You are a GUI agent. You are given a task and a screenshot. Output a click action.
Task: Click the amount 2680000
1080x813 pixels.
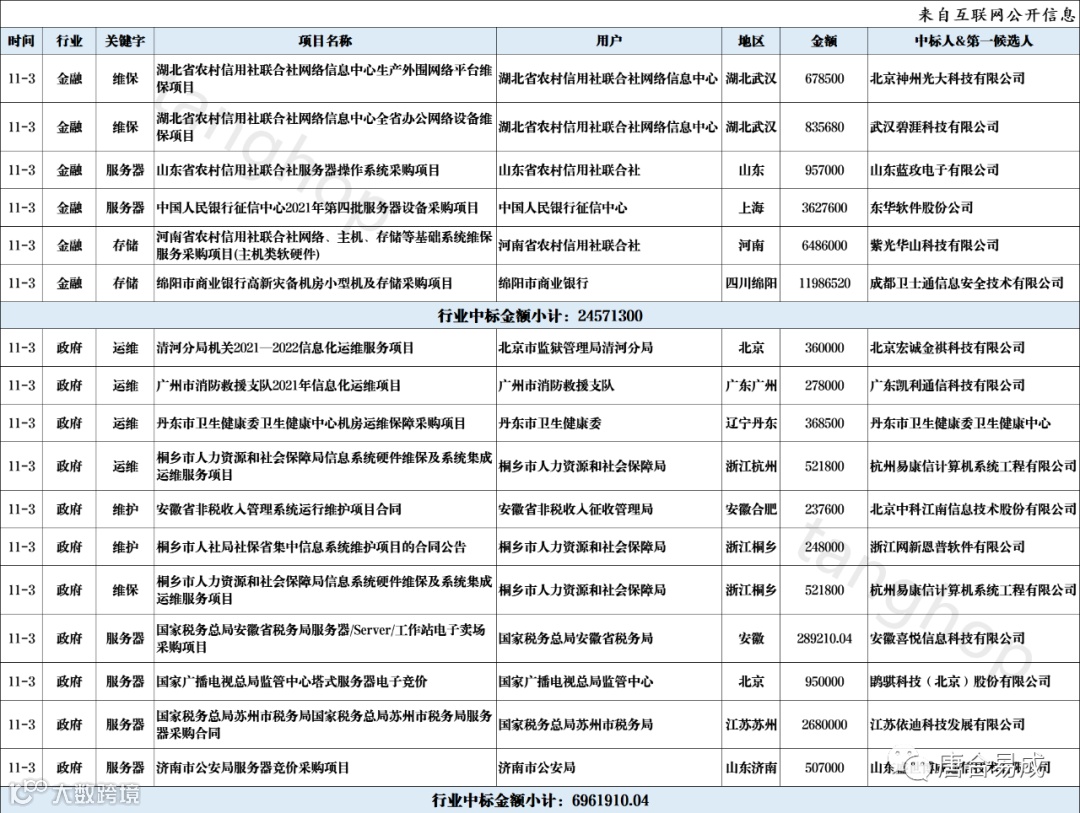tap(824, 725)
